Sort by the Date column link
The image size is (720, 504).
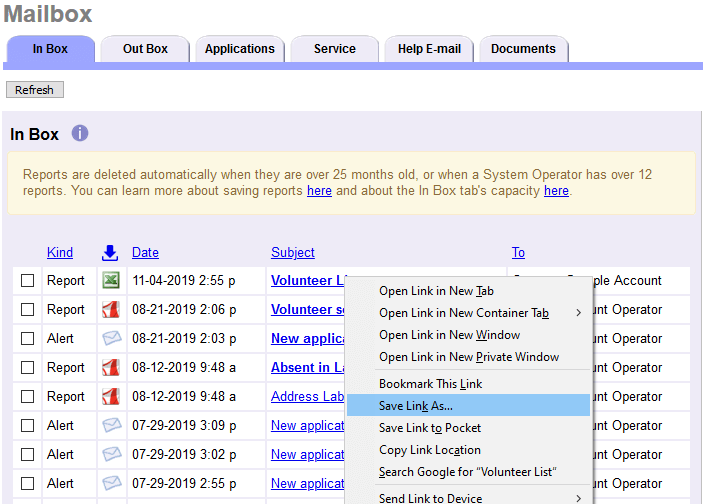[145, 252]
